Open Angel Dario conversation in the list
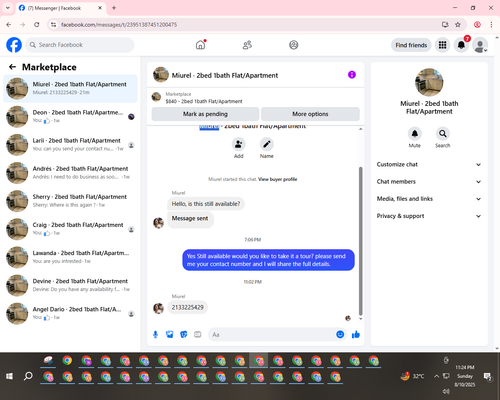 [x=70, y=314]
